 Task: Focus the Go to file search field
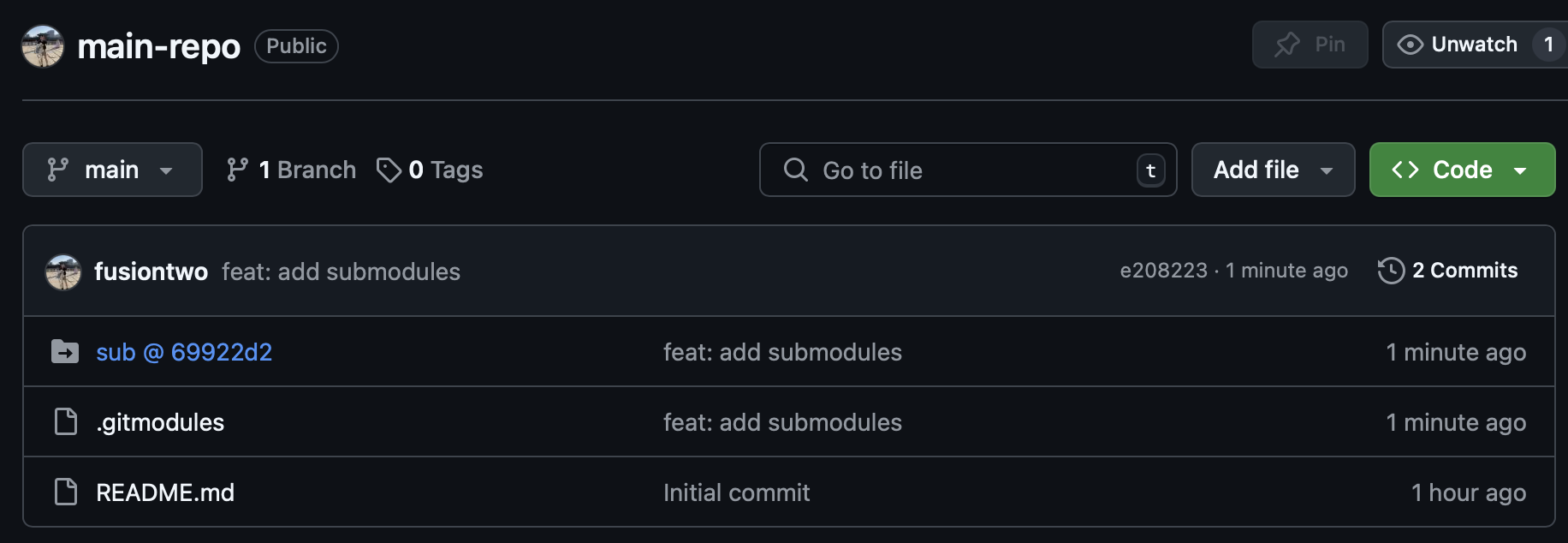(x=968, y=170)
